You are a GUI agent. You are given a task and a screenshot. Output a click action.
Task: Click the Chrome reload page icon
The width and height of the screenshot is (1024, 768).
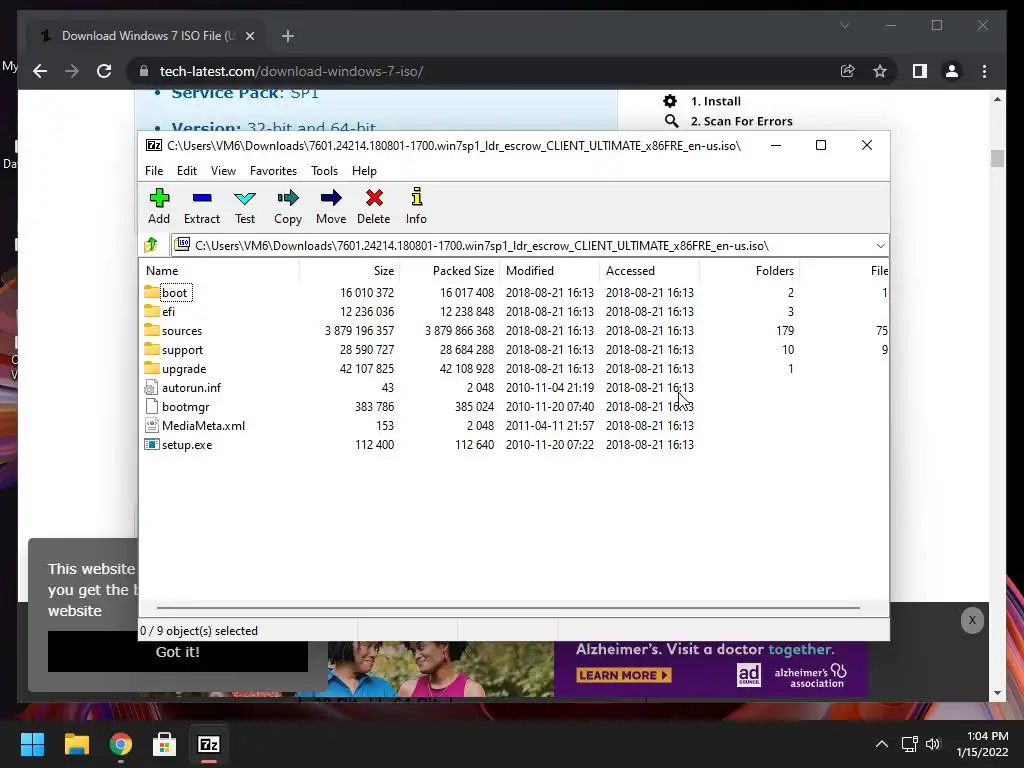(x=104, y=71)
